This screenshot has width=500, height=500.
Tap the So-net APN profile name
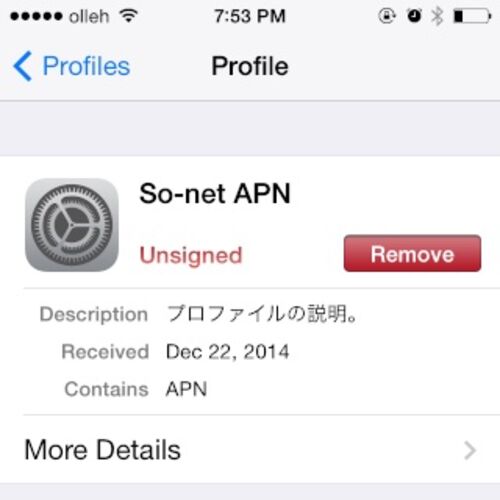[x=215, y=193]
